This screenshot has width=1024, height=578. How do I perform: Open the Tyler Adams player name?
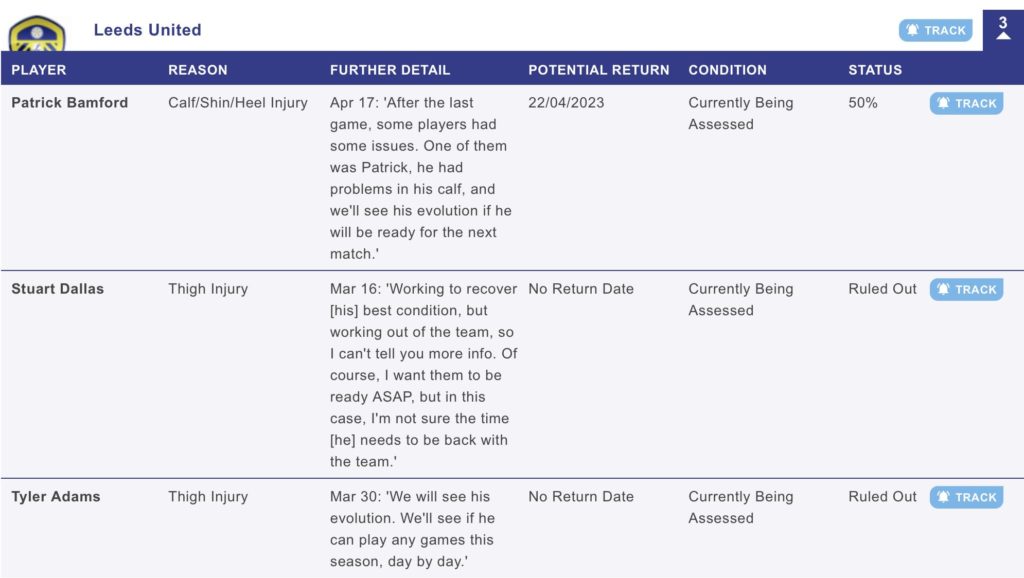(56, 496)
